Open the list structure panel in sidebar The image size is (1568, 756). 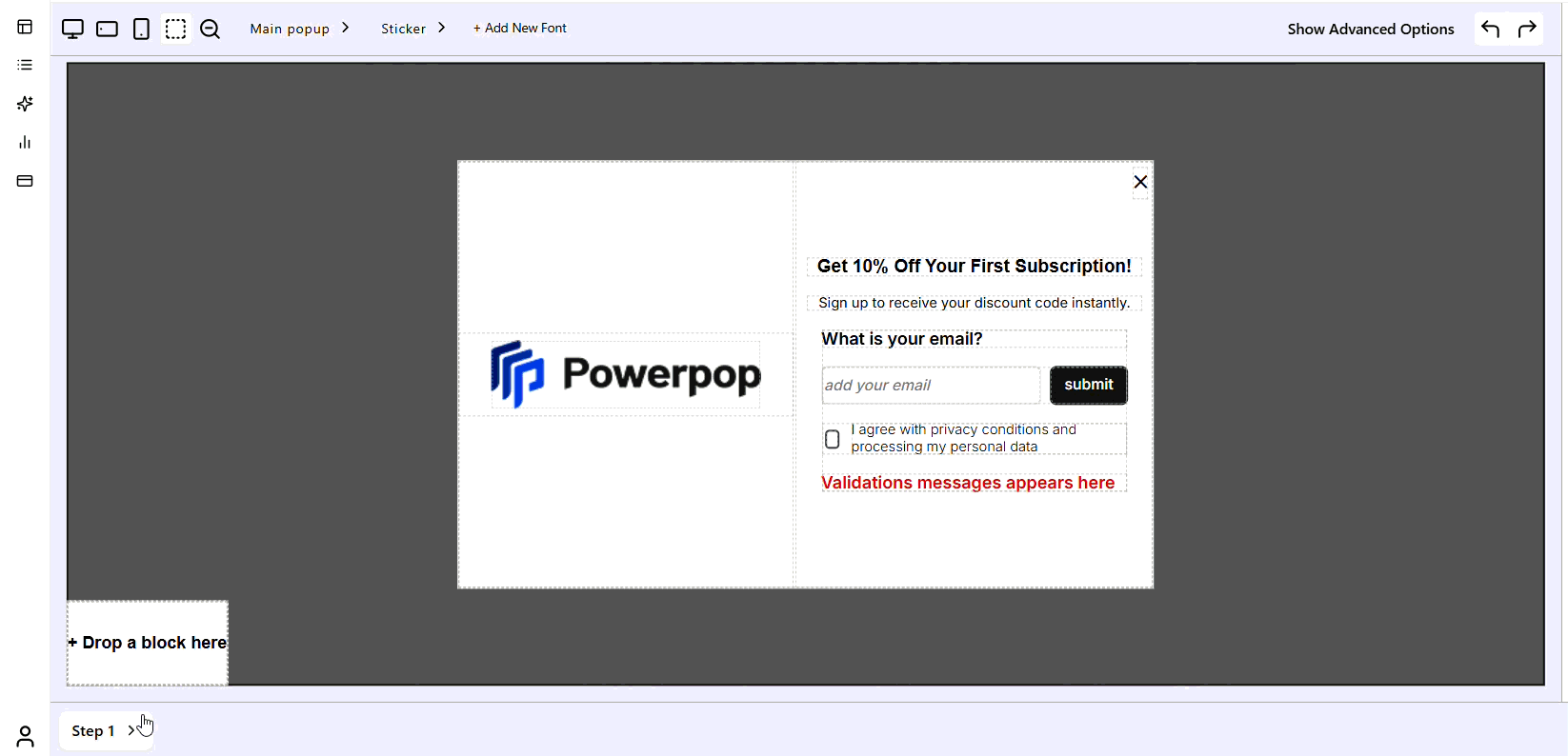(25, 65)
